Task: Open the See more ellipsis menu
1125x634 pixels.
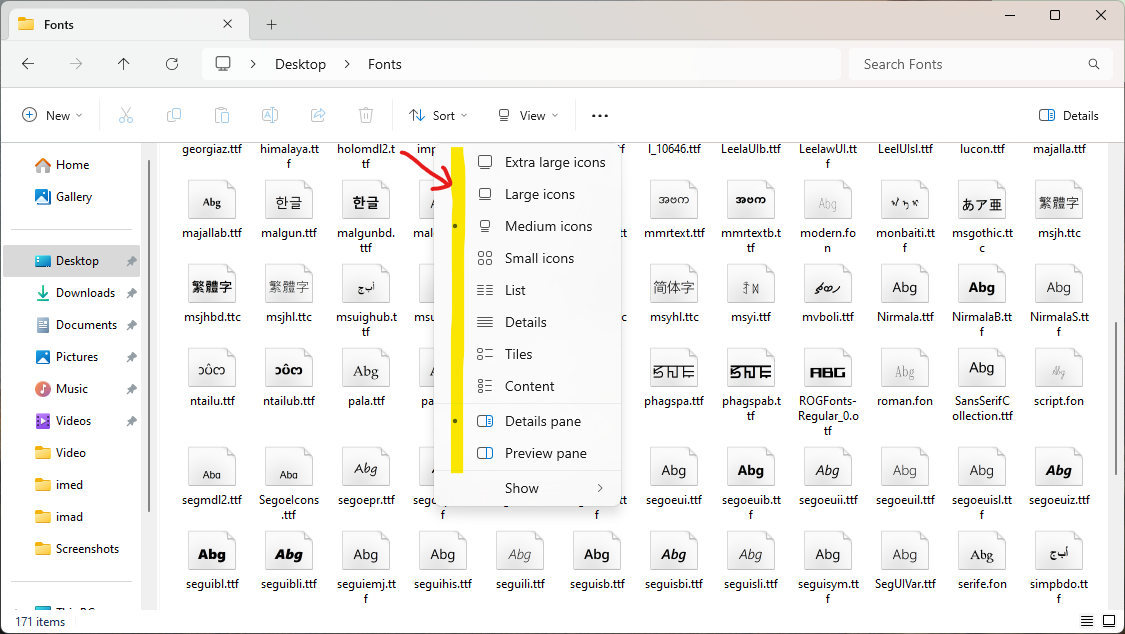Action: tap(600, 115)
